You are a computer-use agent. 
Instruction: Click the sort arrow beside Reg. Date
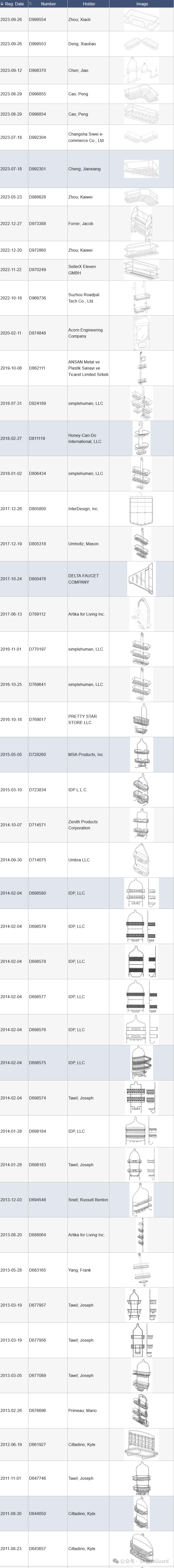(x=2, y=4)
